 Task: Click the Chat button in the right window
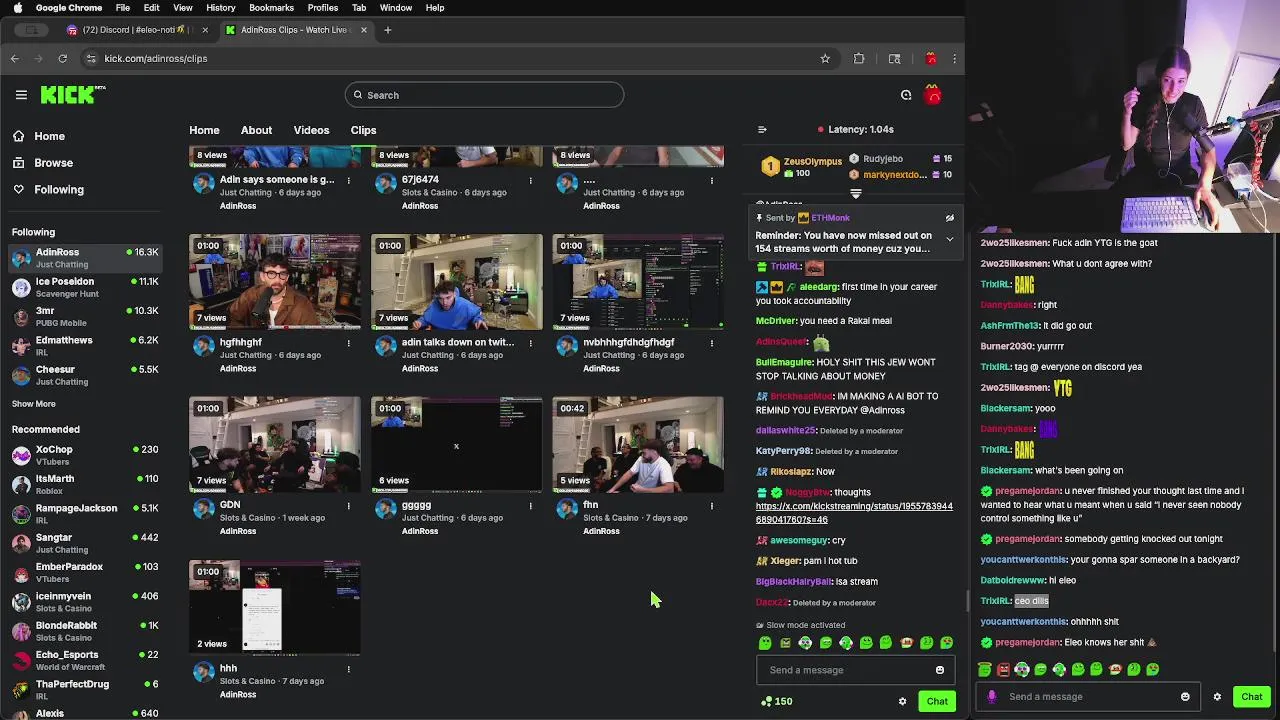[x=1252, y=697]
